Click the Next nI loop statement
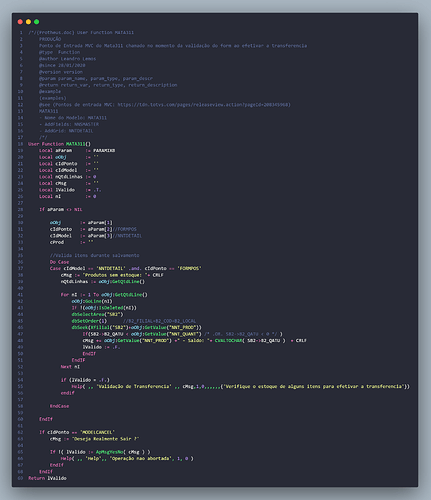Screen dimensions: 431x500 (70, 367)
